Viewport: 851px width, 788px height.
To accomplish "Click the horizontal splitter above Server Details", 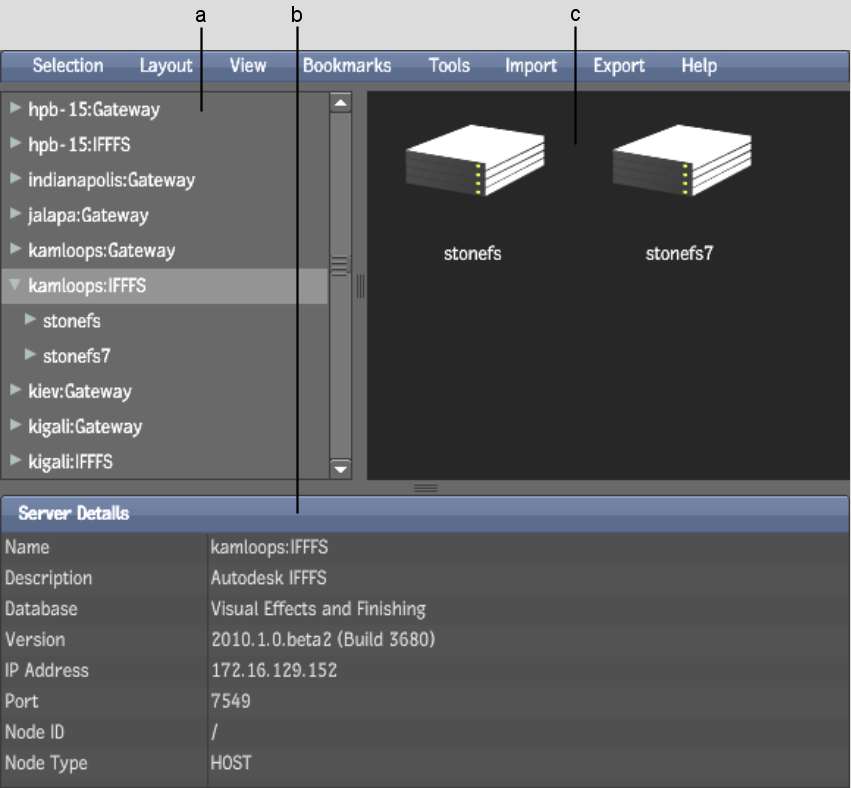I will 426,487.
